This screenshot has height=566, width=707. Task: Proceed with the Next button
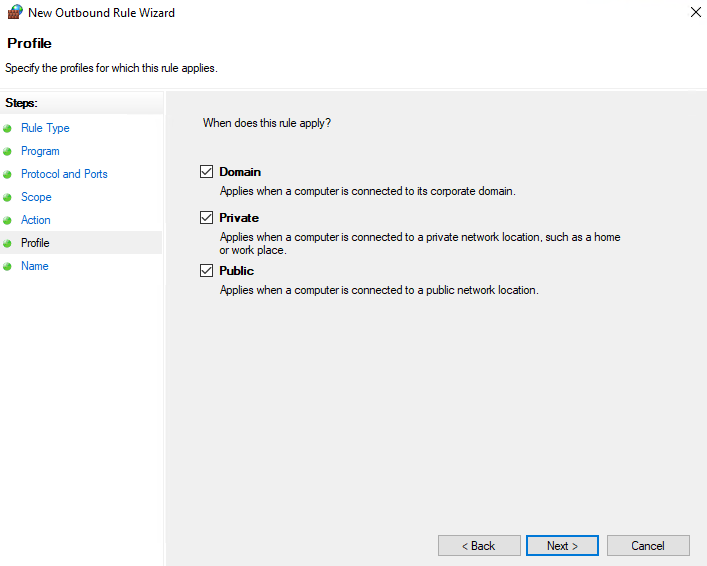pos(562,546)
